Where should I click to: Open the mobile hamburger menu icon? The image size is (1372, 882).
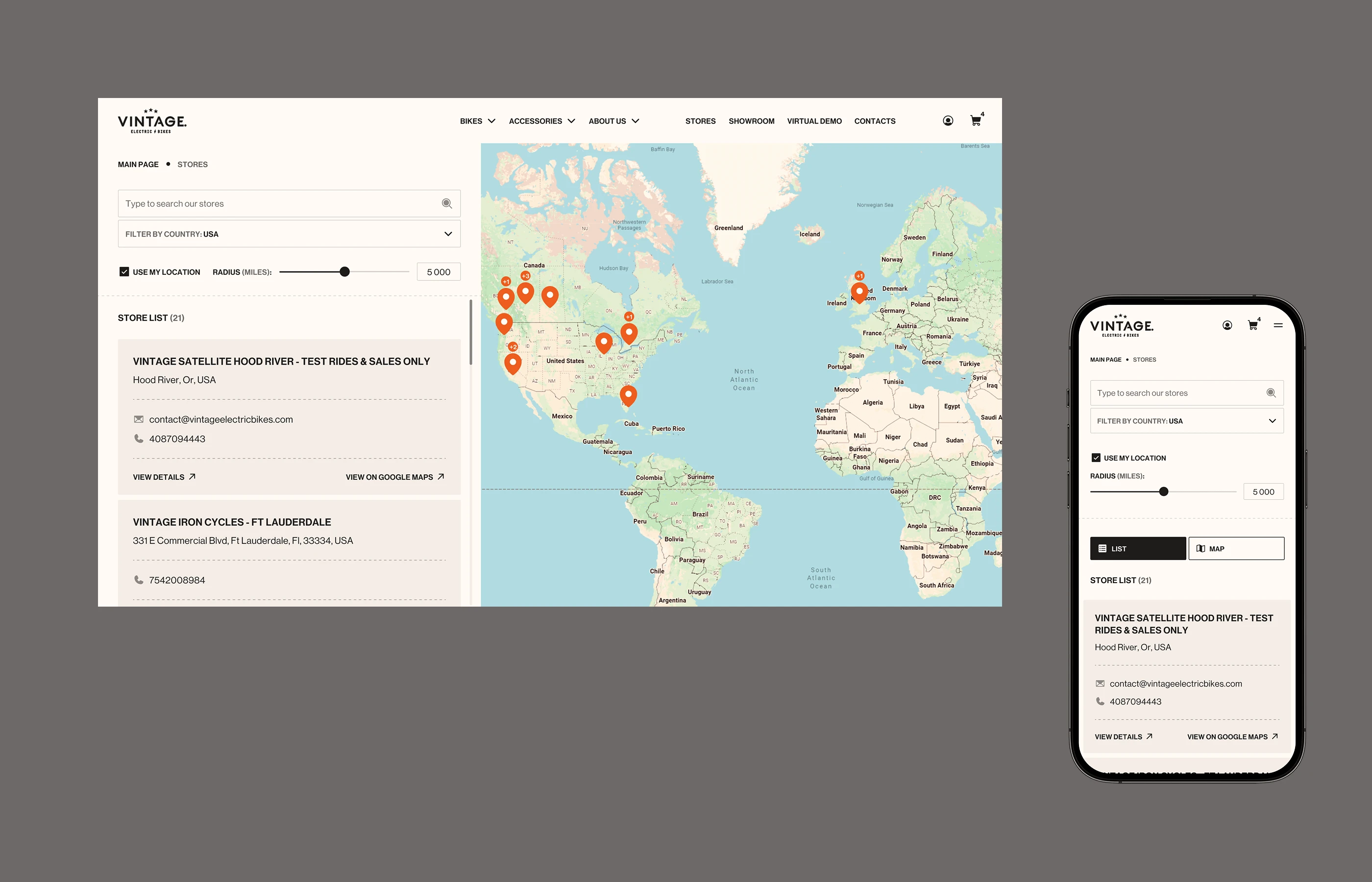coord(1277,325)
